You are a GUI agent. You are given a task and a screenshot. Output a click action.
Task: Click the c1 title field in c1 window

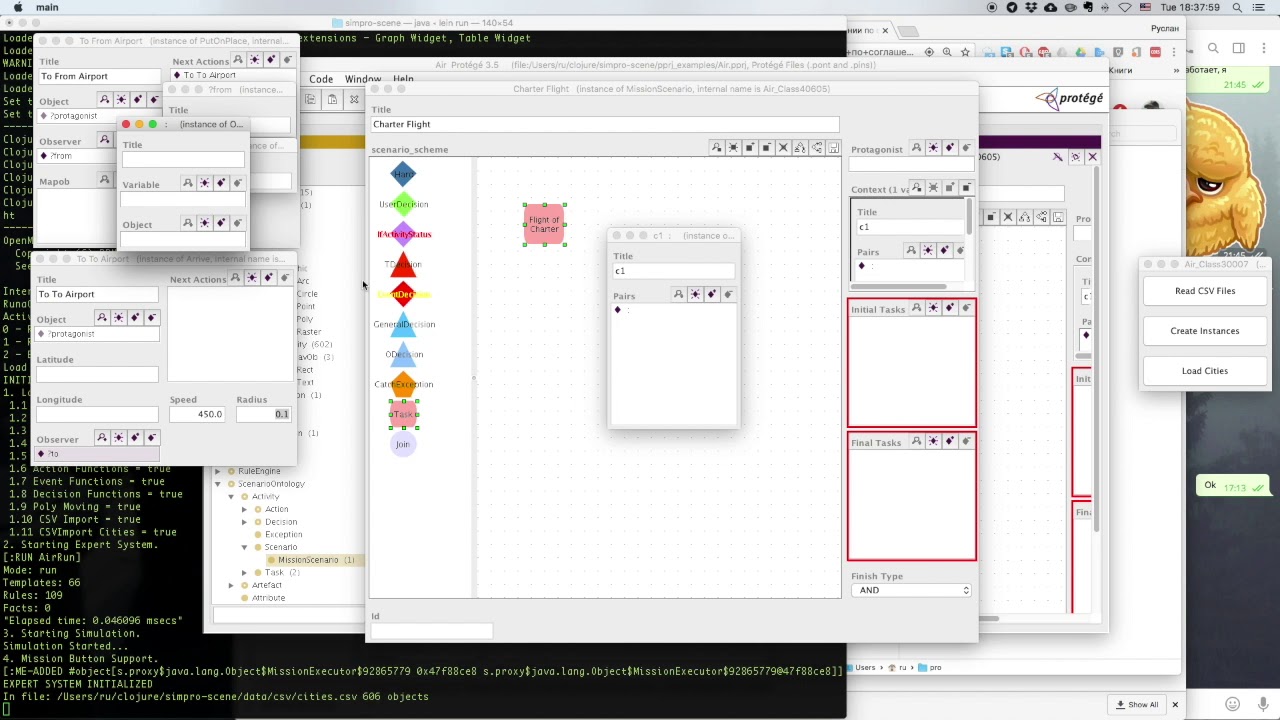click(673, 271)
